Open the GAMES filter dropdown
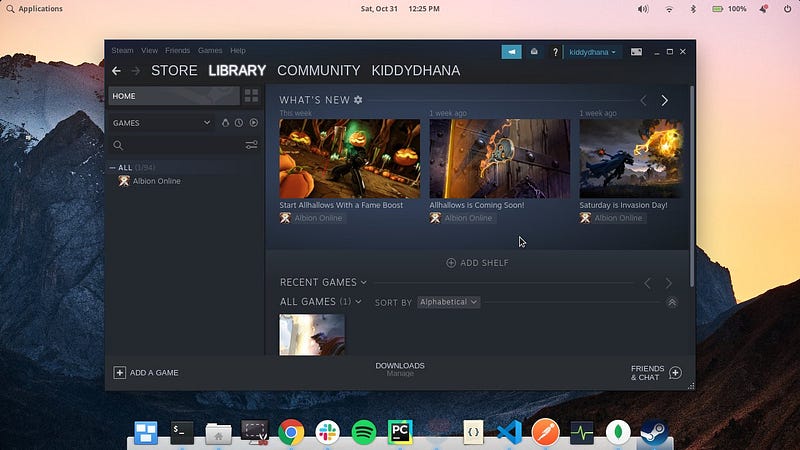 point(161,123)
